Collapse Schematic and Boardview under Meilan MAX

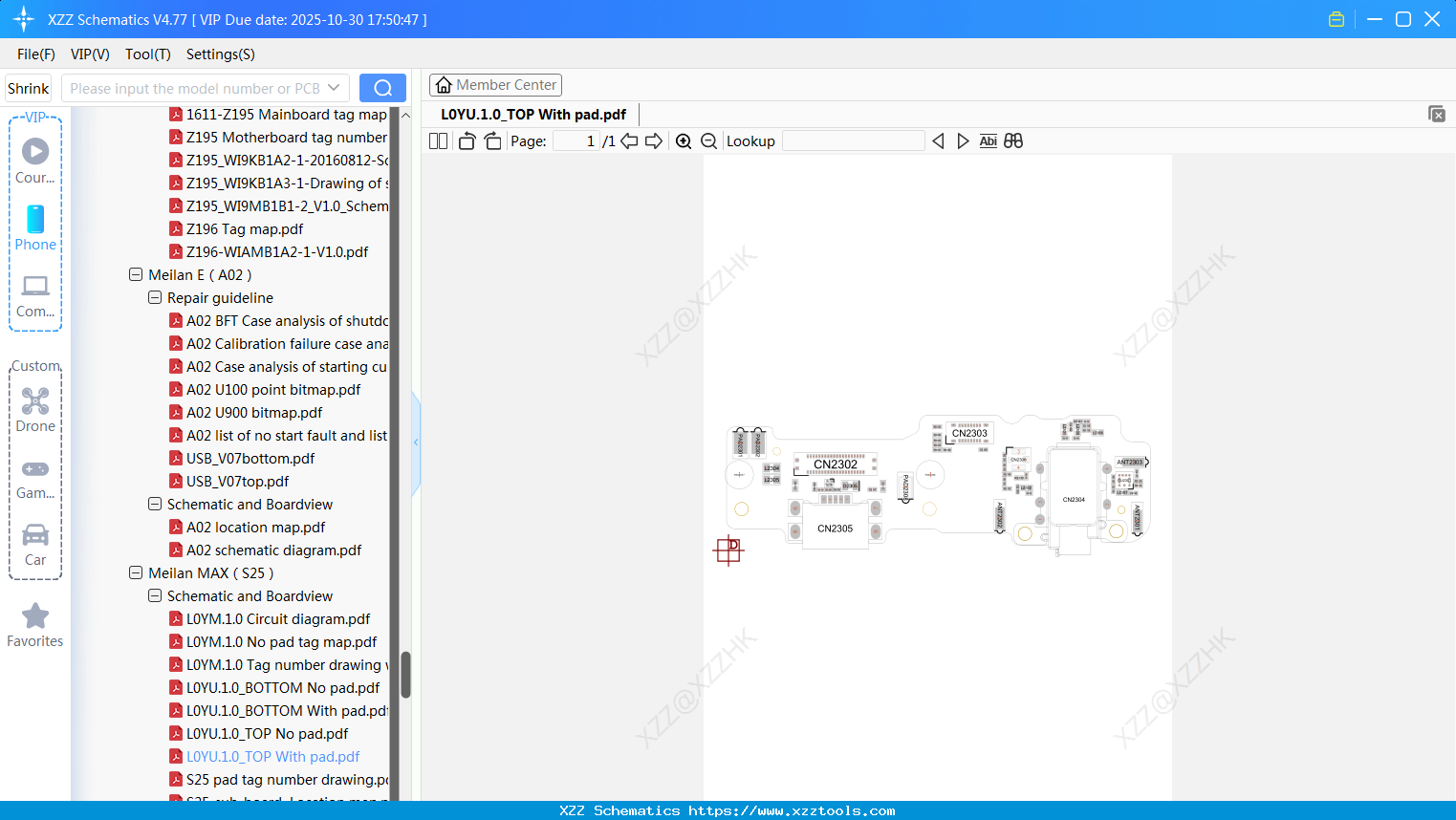tap(155, 595)
